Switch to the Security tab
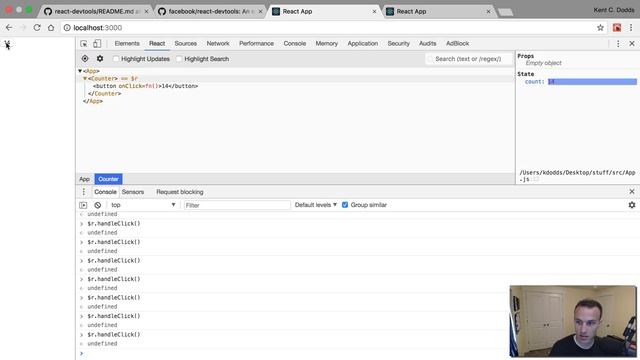The image size is (640, 360). [398, 44]
